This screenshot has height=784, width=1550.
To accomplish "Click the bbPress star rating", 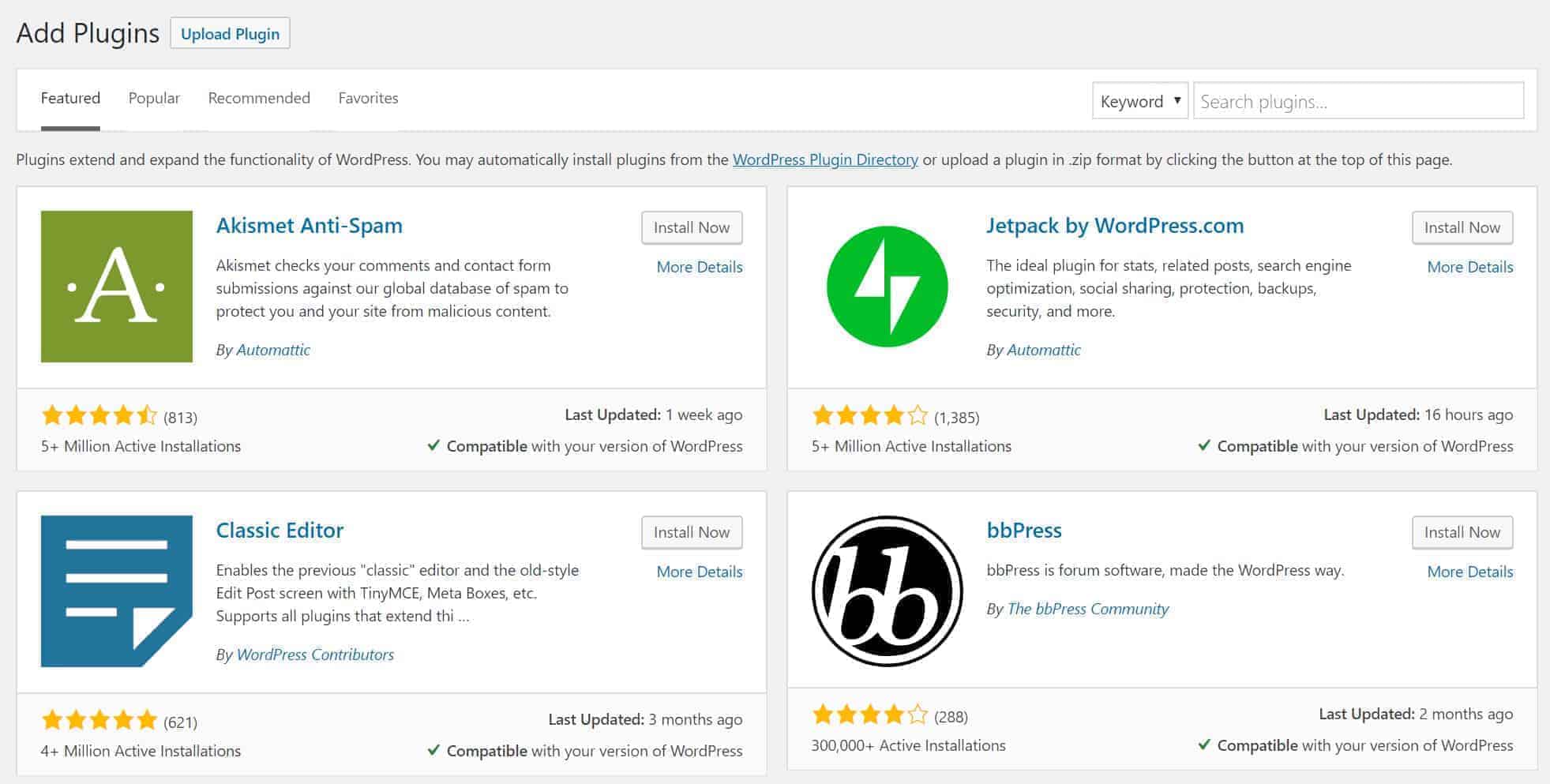I will (x=870, y=715).
